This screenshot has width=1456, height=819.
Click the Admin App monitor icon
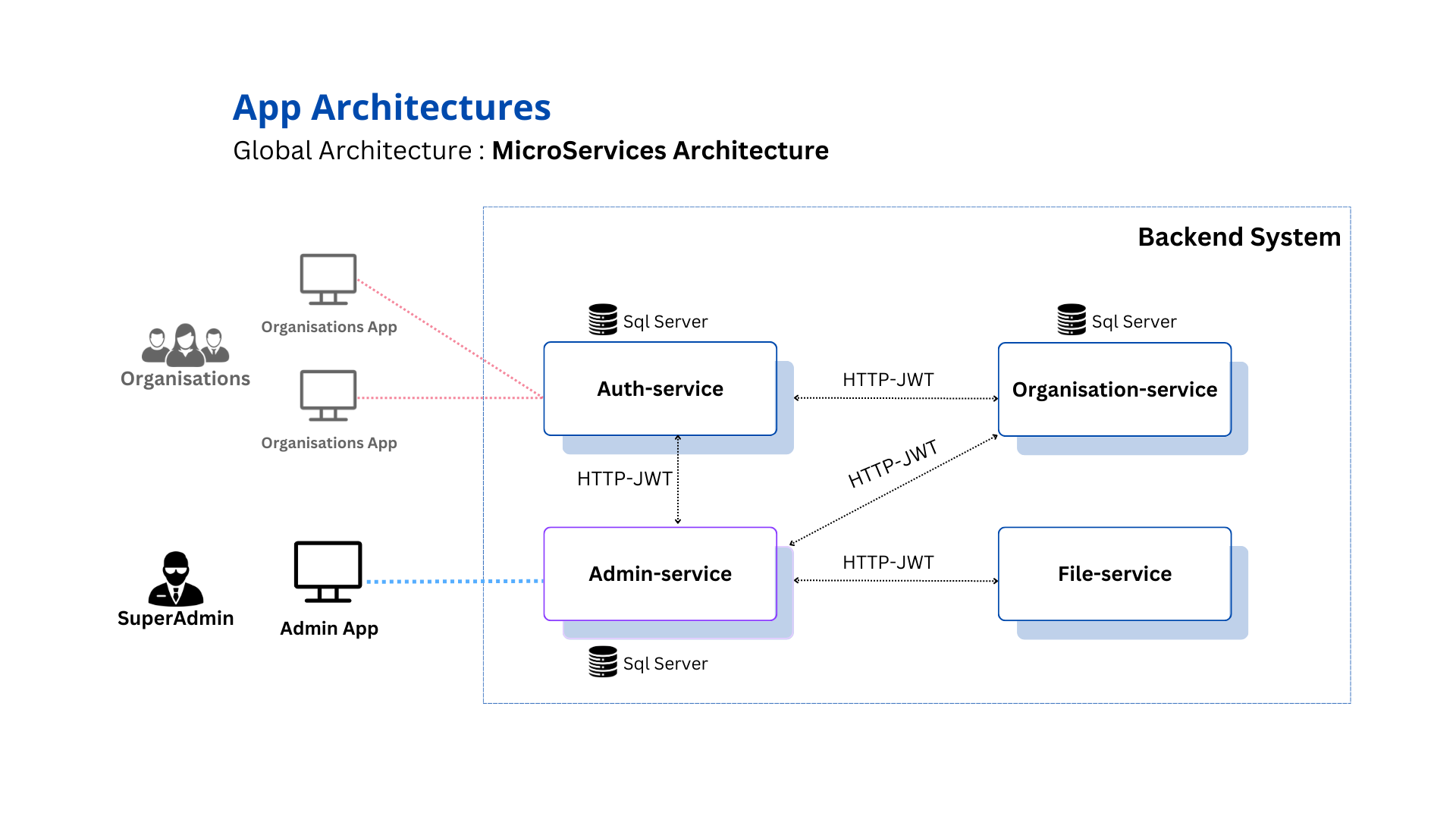pyautogui.click(x=328, y=573)
